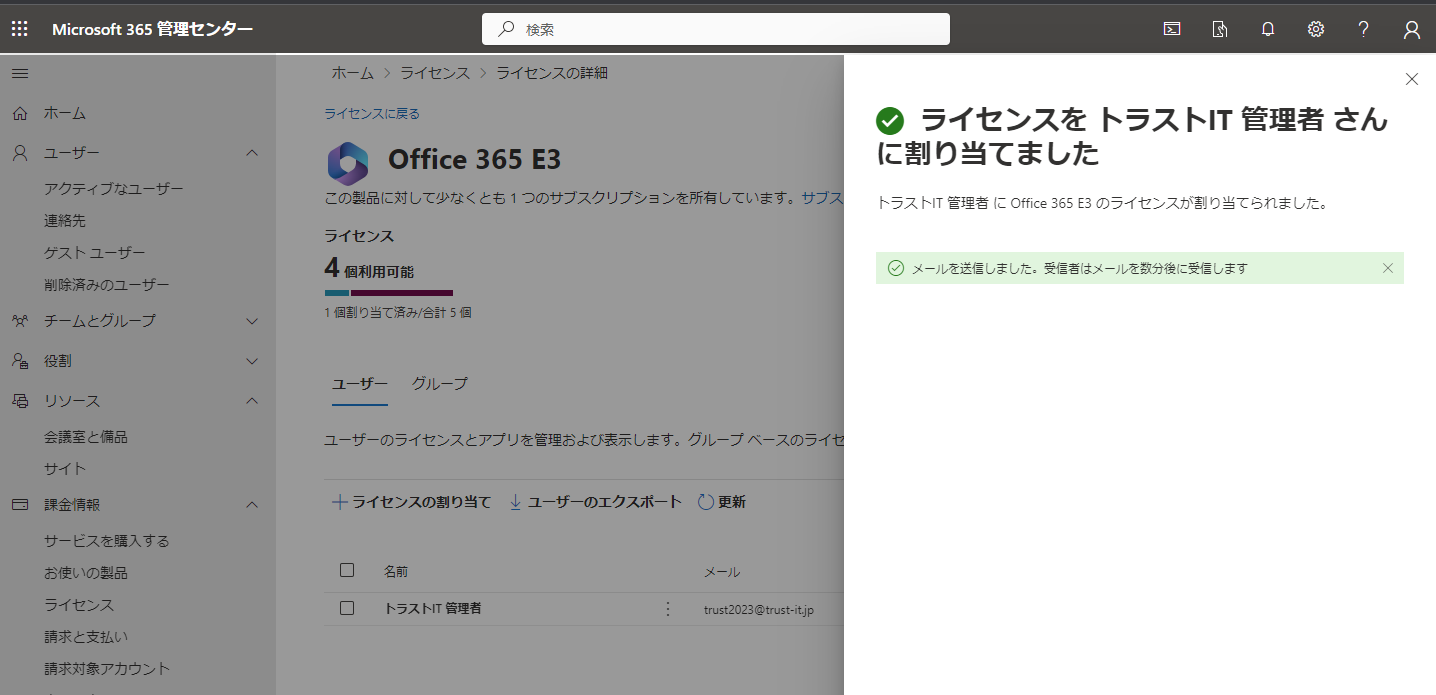Expand the チームとグループ section
Image resolution: width=1436 pixels, height=695 pixels.
(x=252, y=321)
